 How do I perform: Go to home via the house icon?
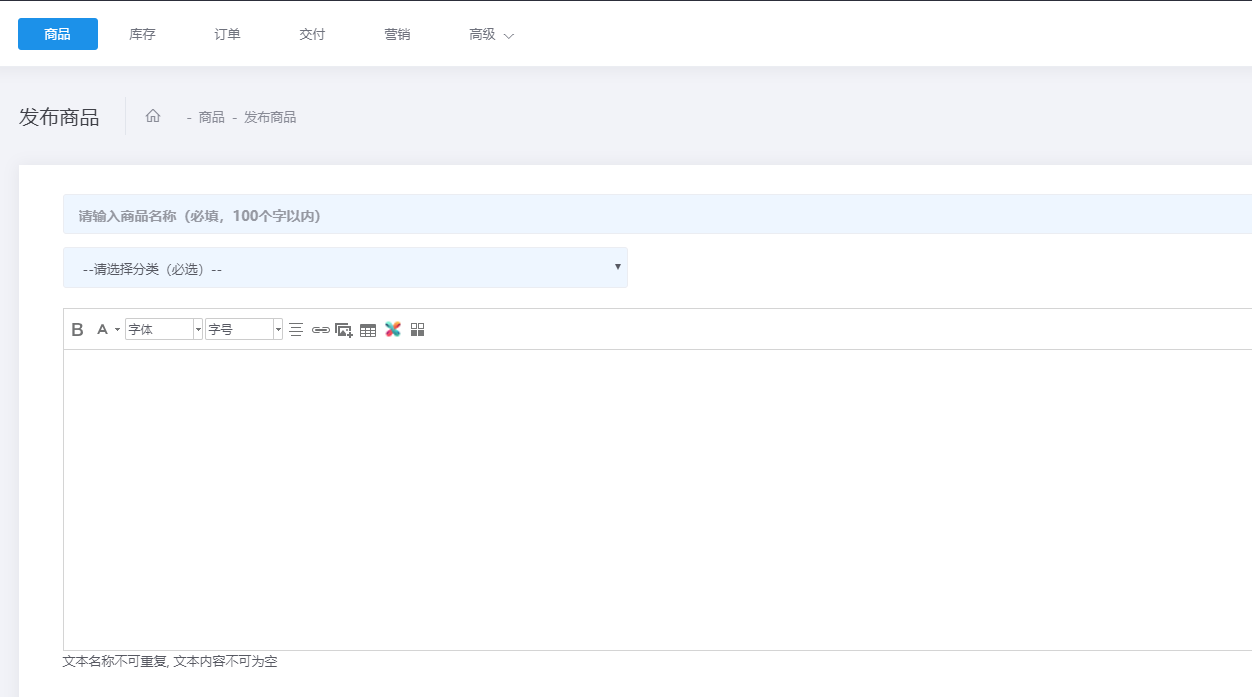(x=153, y=116)
